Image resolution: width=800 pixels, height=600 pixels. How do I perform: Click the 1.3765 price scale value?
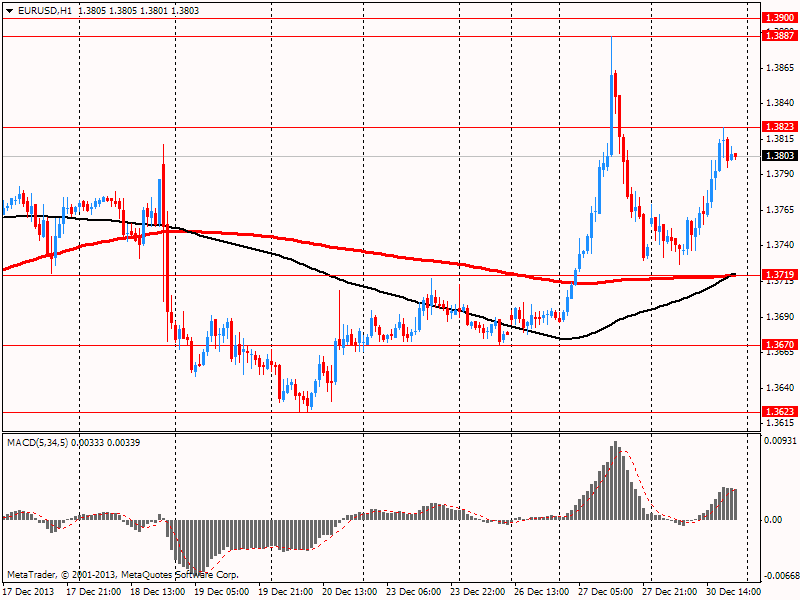pyautogui.click(x=781, y=209)
